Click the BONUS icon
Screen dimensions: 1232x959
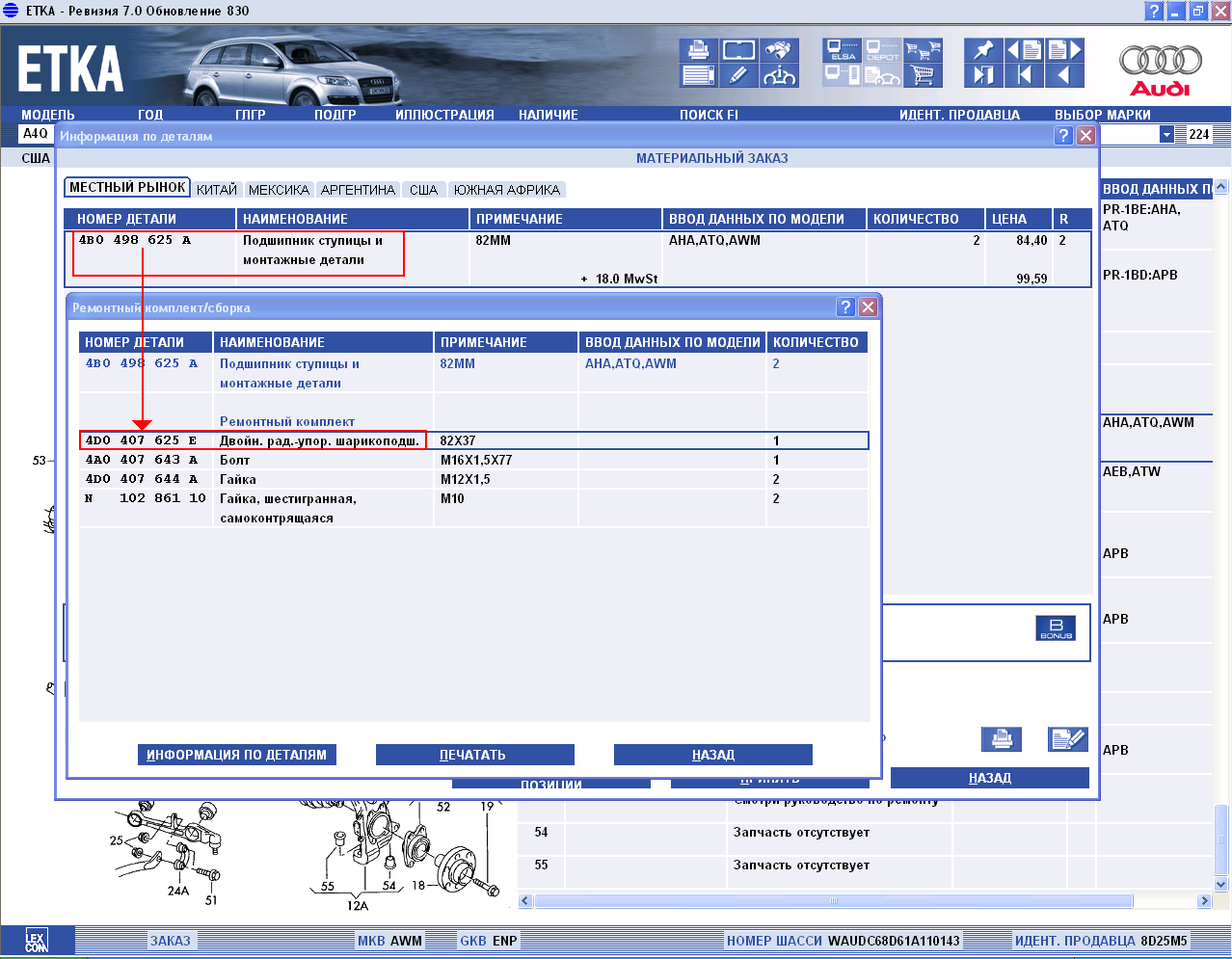(x=1056, y=628)
